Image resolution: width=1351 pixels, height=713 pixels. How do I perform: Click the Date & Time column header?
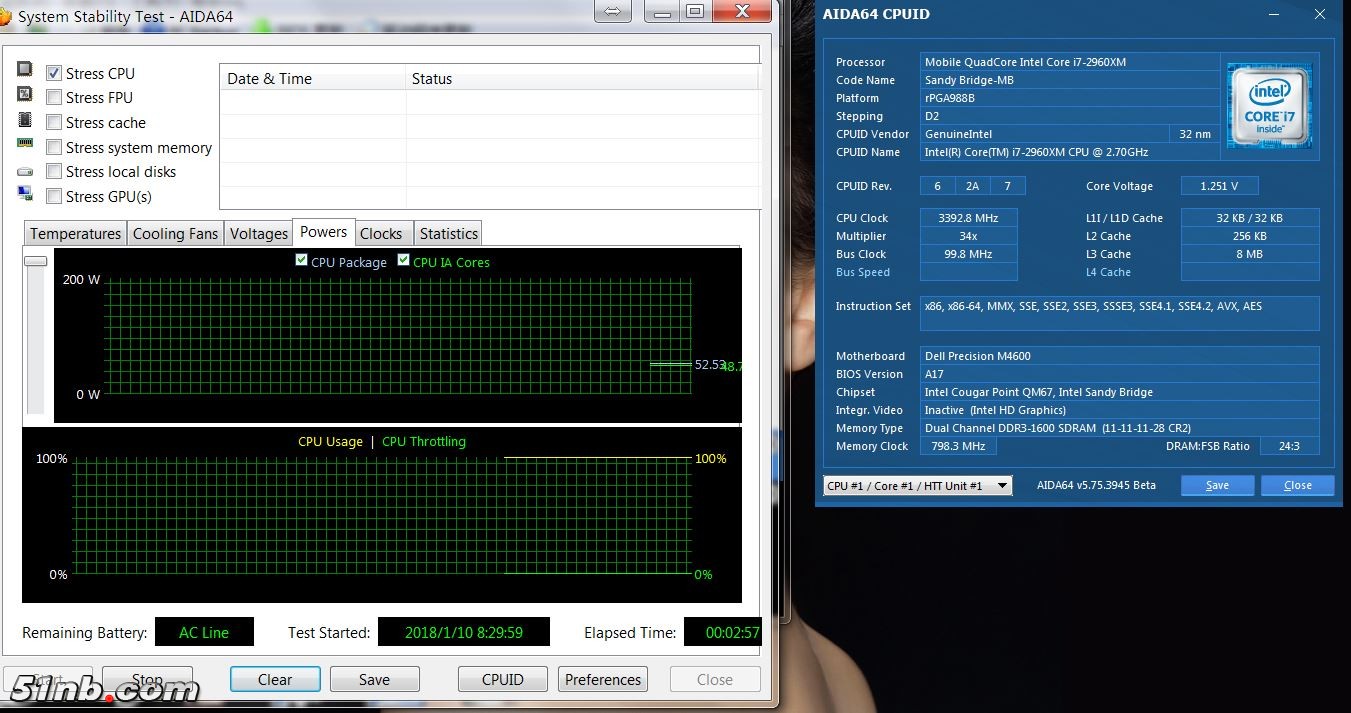(270, 79)
